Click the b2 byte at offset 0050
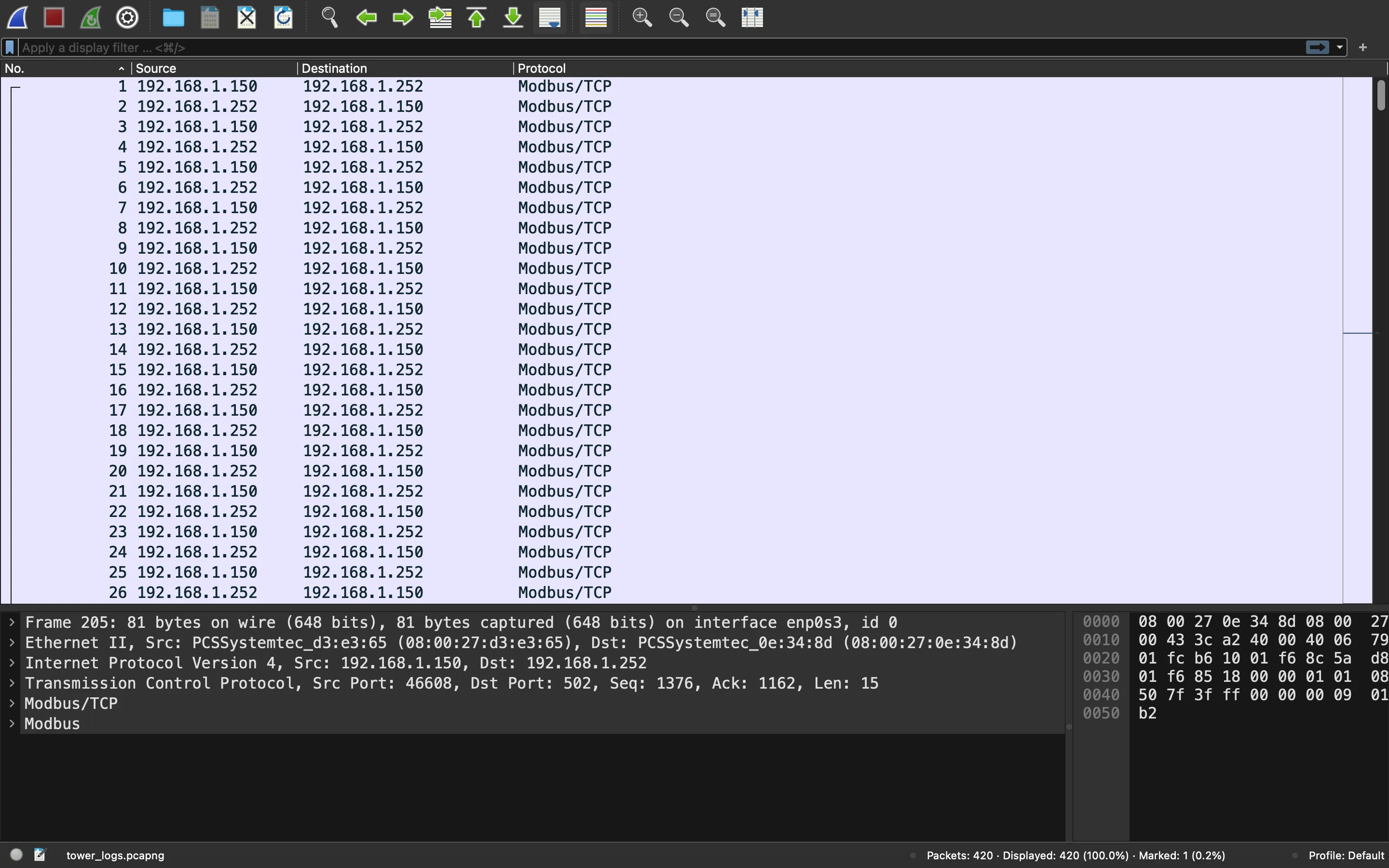 pos(1147,714)
